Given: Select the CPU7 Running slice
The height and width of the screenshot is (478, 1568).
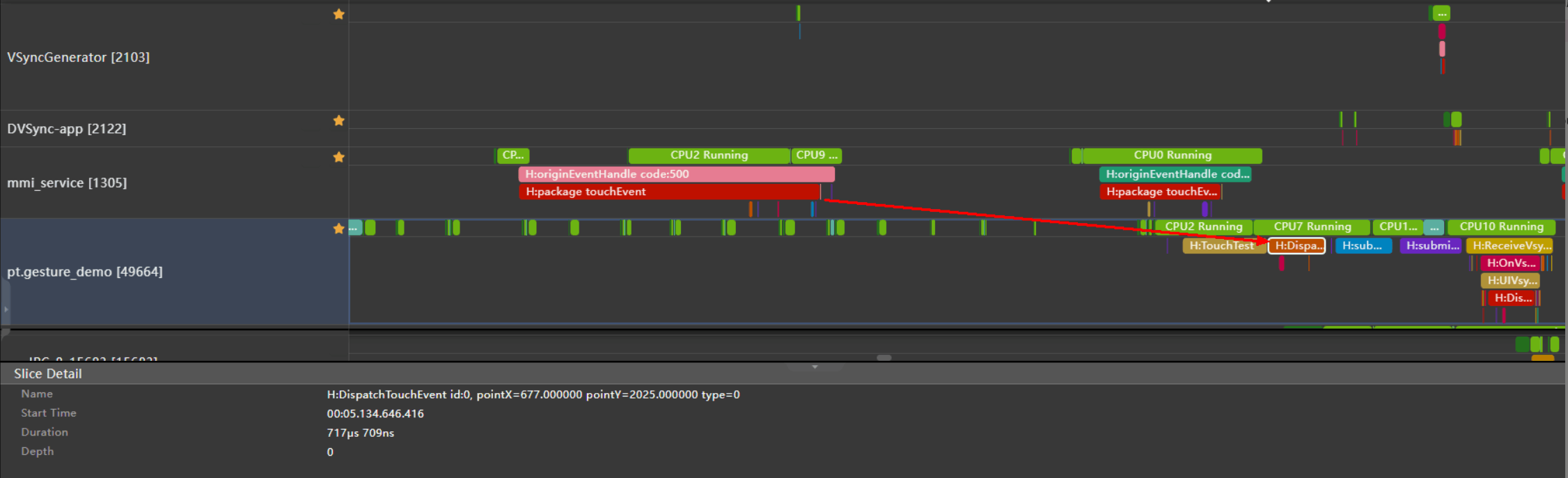Looking at the screenshot, I should 1312,227.
